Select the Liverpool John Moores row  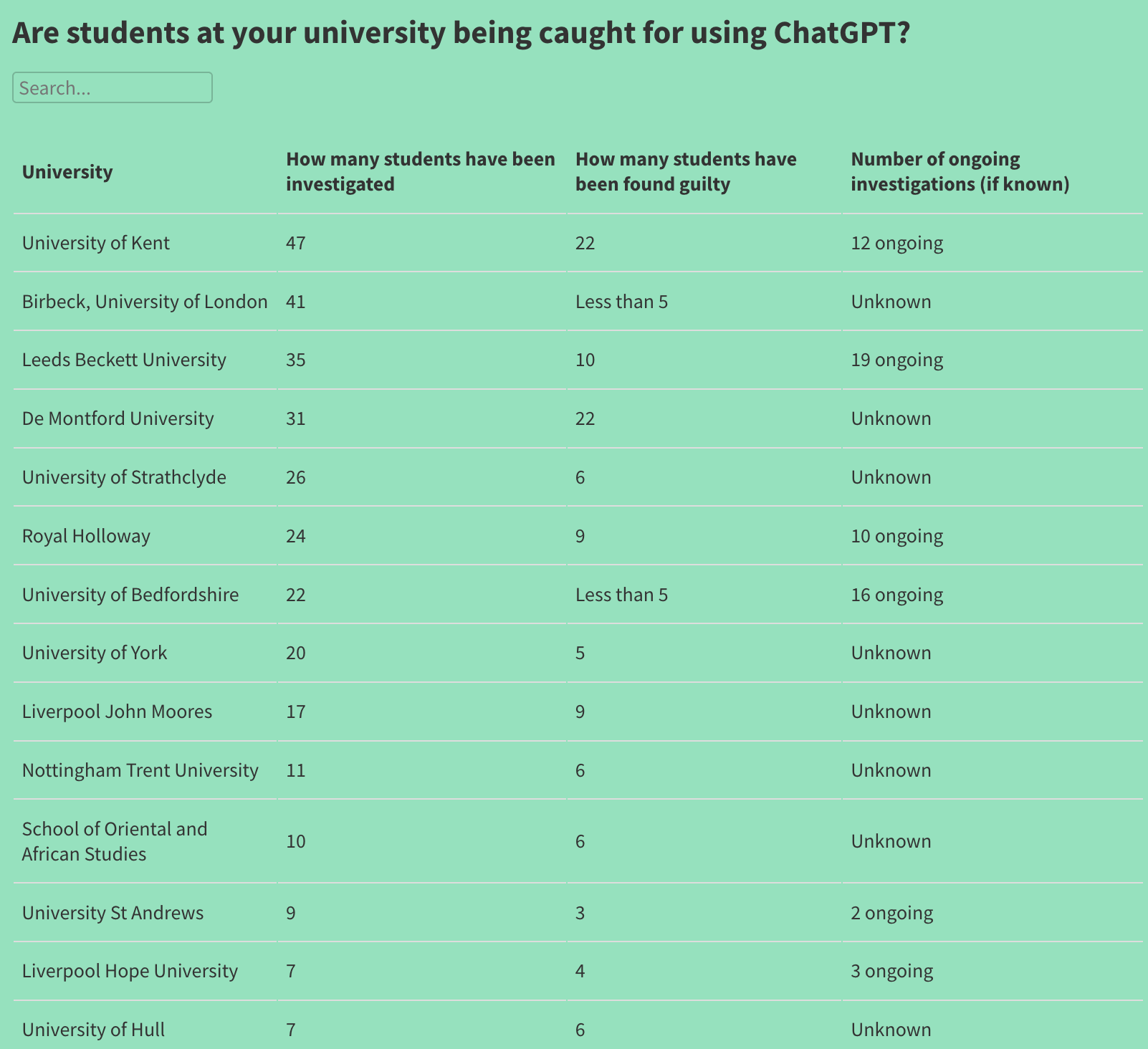pyautogui.click(x=117, y=711)
